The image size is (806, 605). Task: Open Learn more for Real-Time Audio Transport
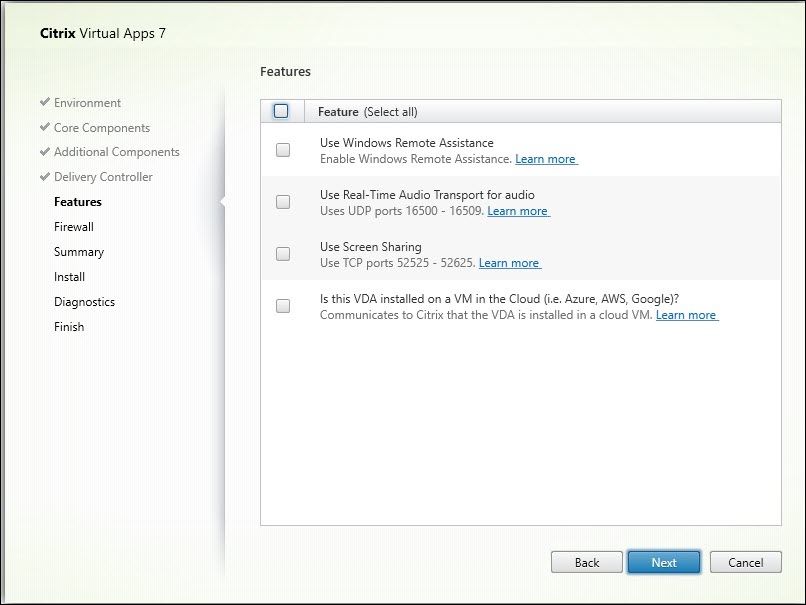point(518,211)
